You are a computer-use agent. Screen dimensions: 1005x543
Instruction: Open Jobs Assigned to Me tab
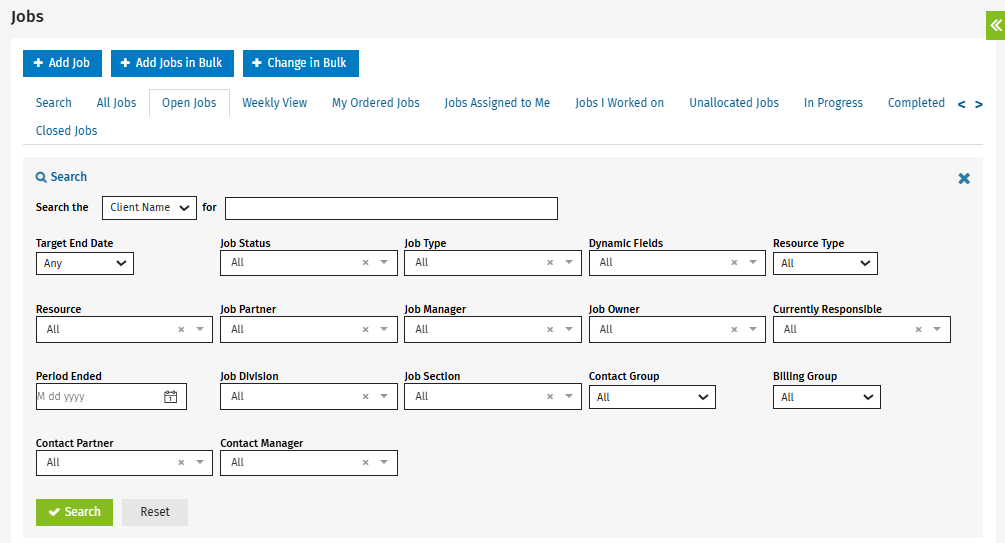coord(497,103)
